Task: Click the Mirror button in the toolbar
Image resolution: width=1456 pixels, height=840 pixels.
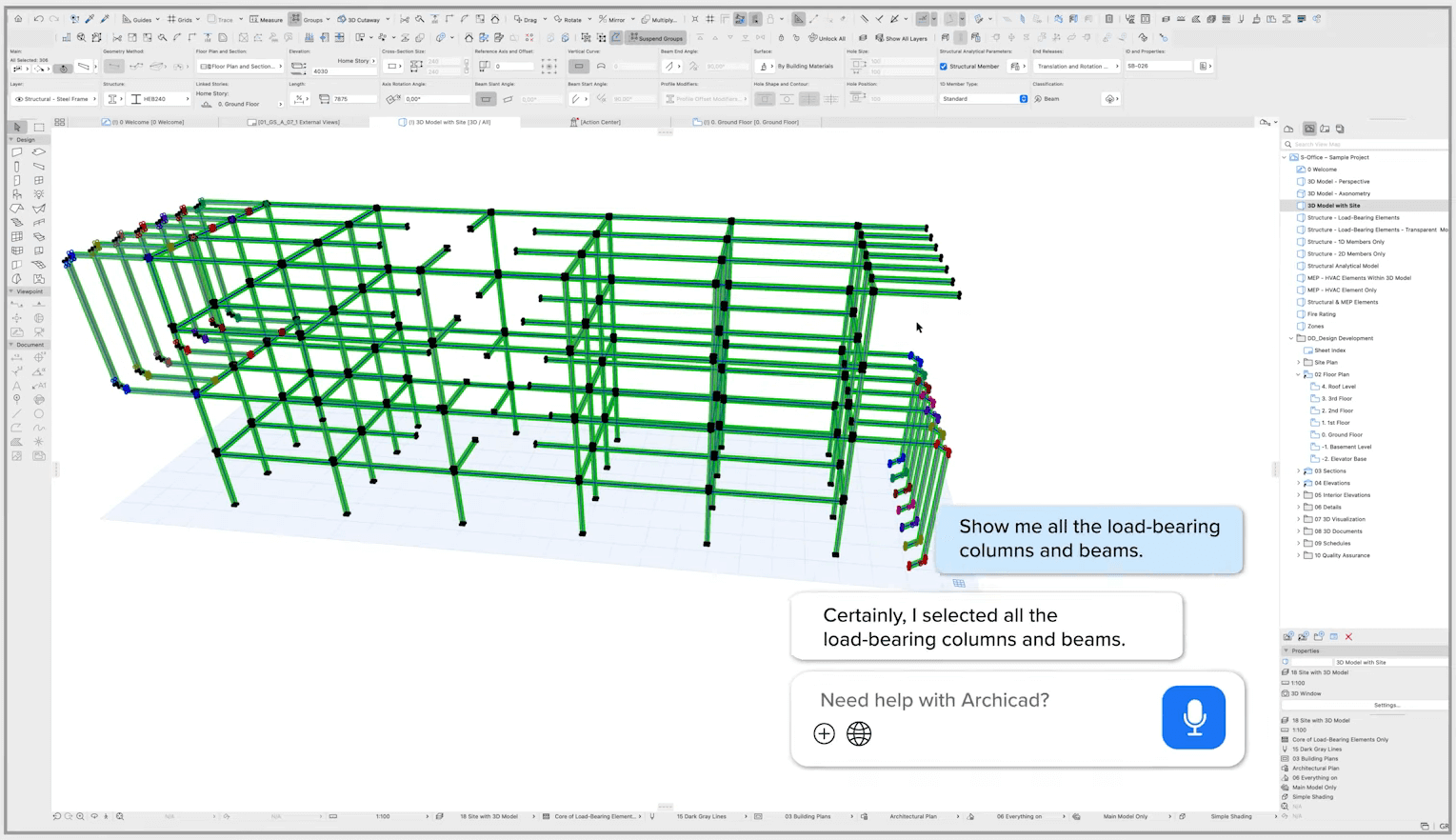Action: pyautogui.click(x=611, y=19)
